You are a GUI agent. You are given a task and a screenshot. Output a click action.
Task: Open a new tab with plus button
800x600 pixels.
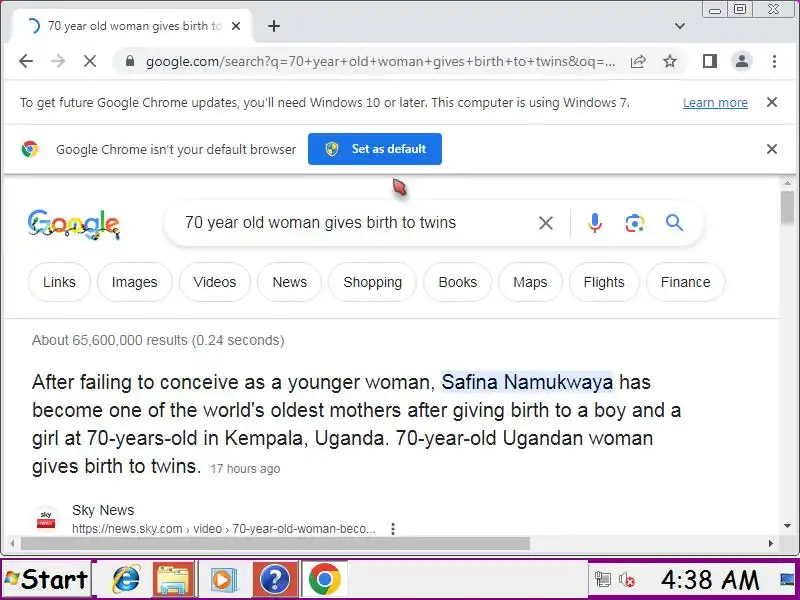click(274, 26)
